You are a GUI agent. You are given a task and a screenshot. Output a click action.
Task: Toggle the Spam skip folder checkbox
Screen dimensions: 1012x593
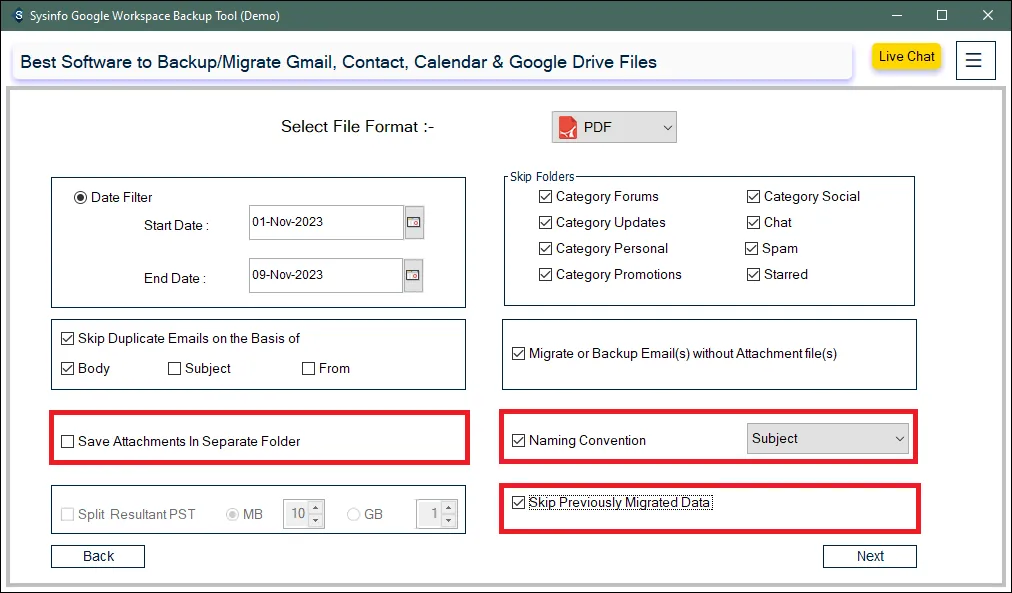tap(752, 249)
